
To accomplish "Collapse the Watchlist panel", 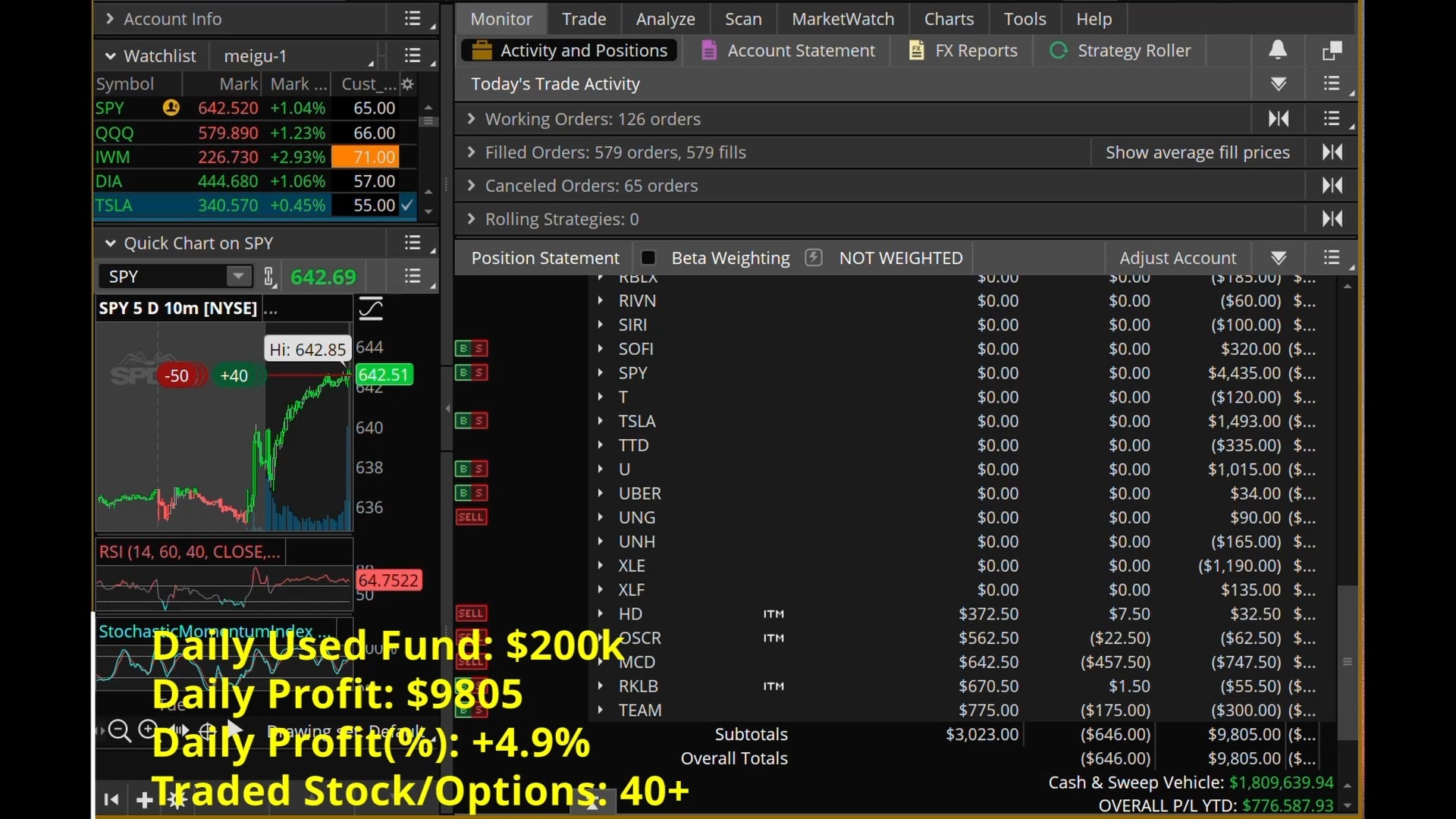I will tap(110, 56).
